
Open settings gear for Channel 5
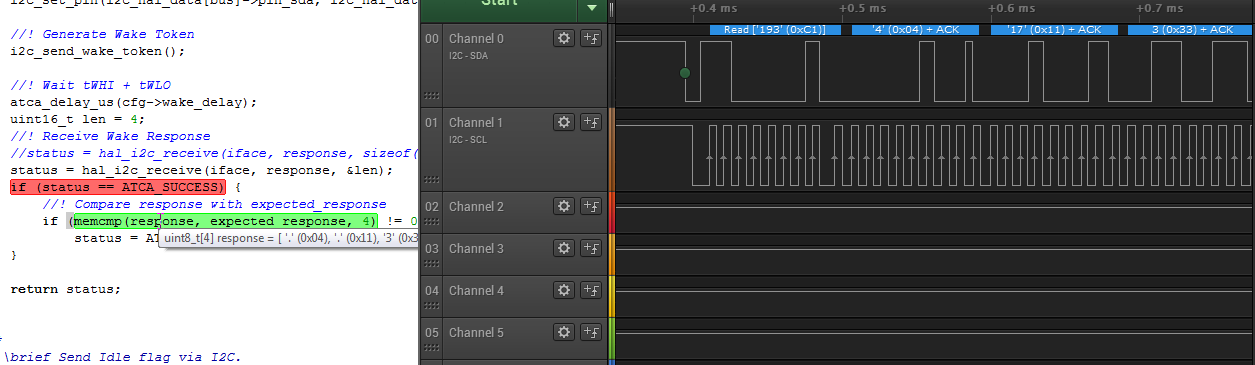click(x=564, y=332)
